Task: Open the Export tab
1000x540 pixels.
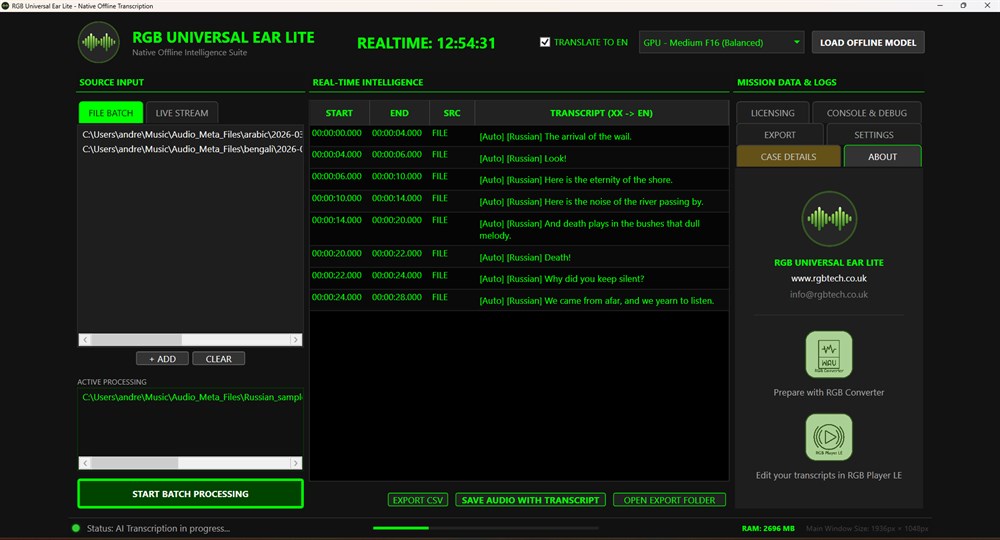Action: [779, 135]
